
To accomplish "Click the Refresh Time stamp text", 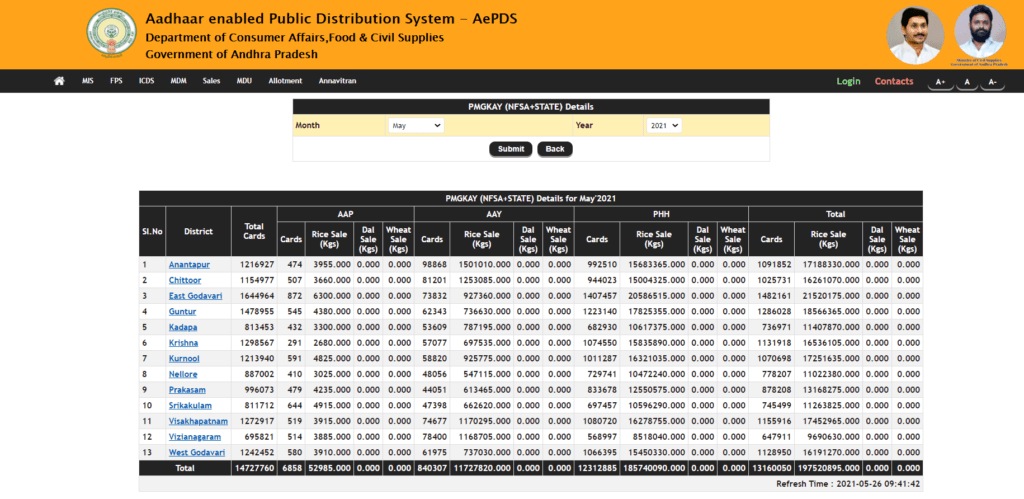I will (x=848, y=484).
